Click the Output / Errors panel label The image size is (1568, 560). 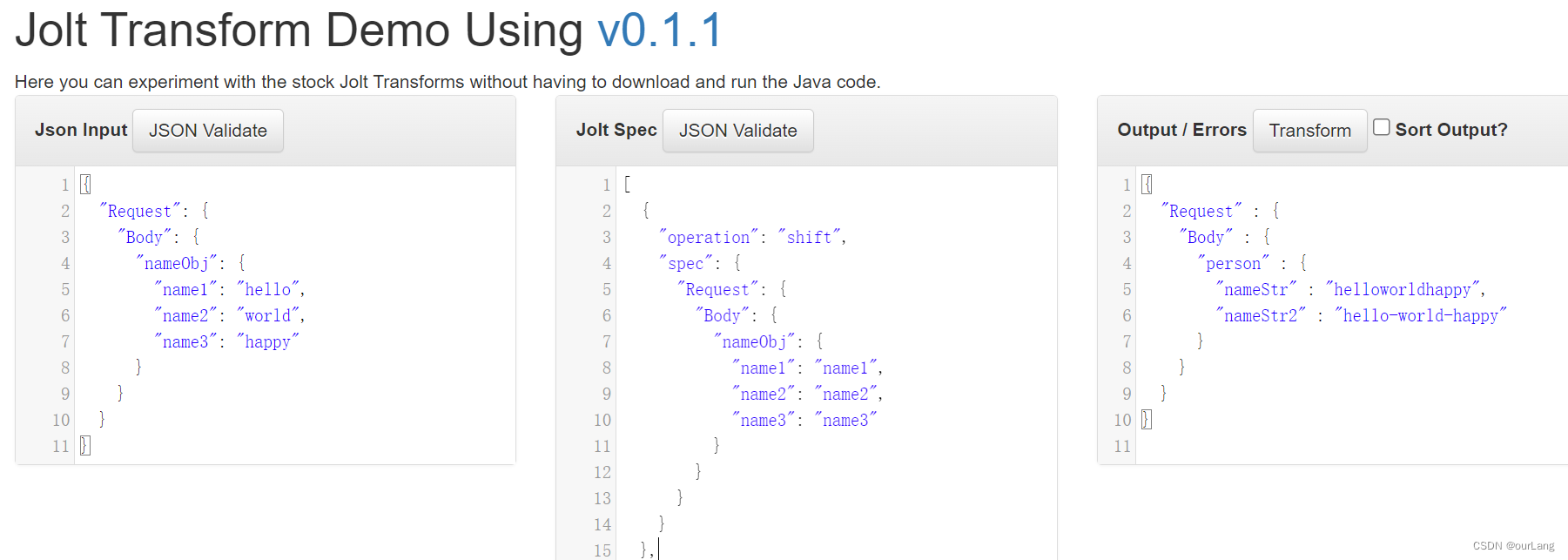click(1181, 130)
